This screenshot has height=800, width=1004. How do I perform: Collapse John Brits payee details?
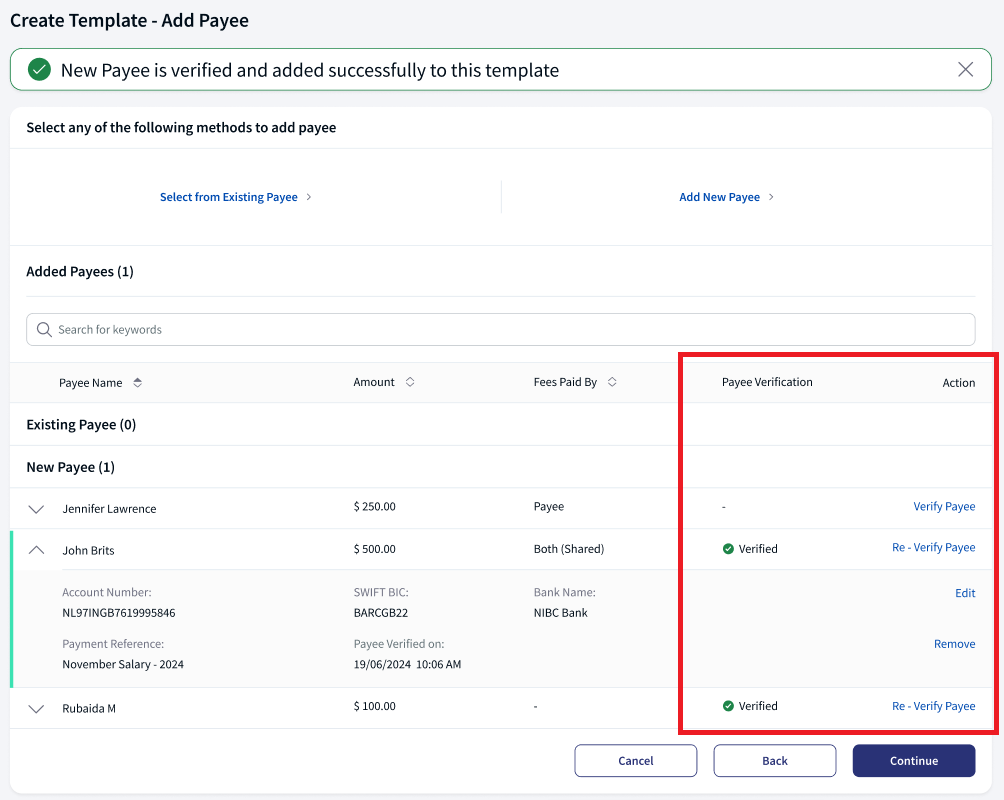[x=36, y=550]
